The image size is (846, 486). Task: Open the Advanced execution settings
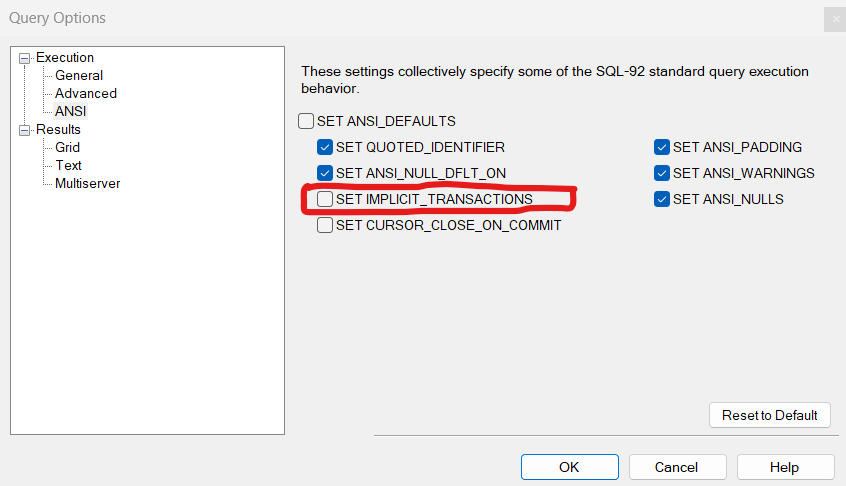point(86,93)
